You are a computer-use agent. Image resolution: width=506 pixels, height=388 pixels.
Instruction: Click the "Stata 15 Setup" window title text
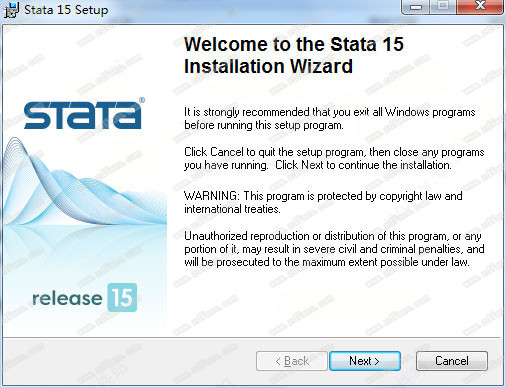click(x=66, y=10)
